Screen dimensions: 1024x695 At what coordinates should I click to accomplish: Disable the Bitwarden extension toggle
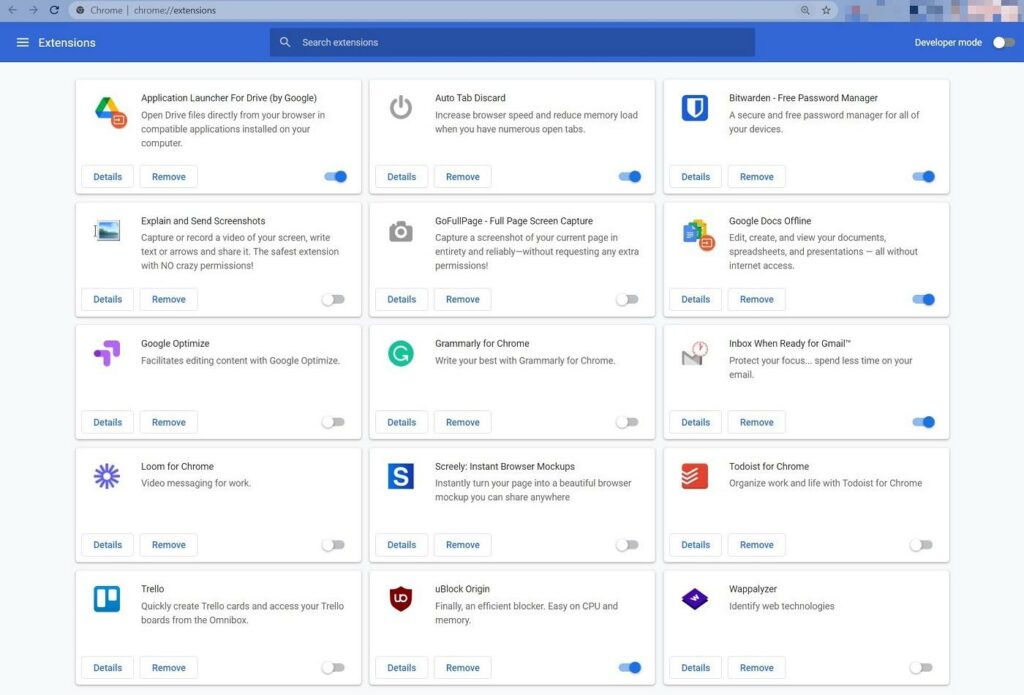pos(923,176)
